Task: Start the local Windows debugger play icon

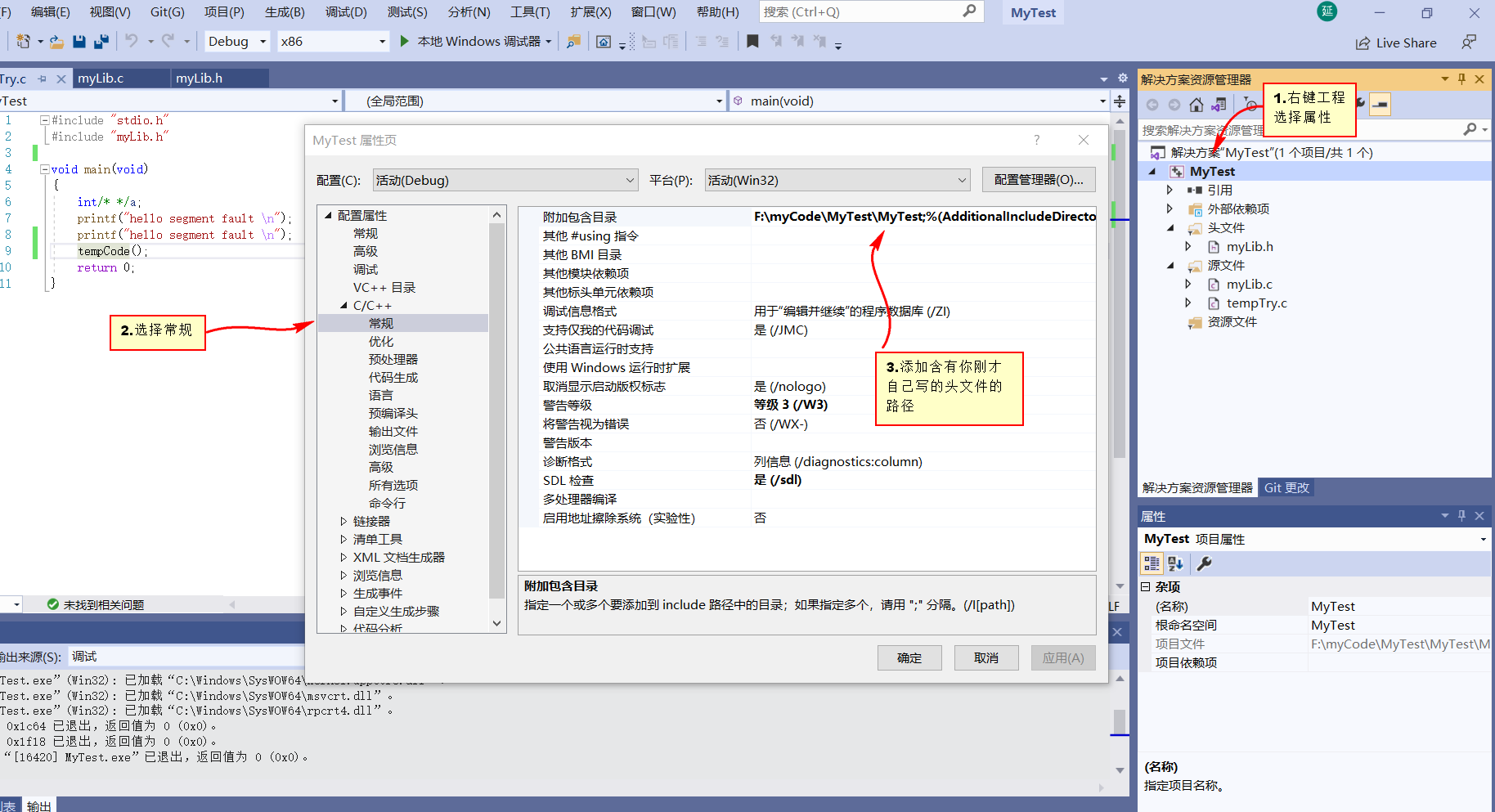Action: pyautogui.click(x=404, y=41)
